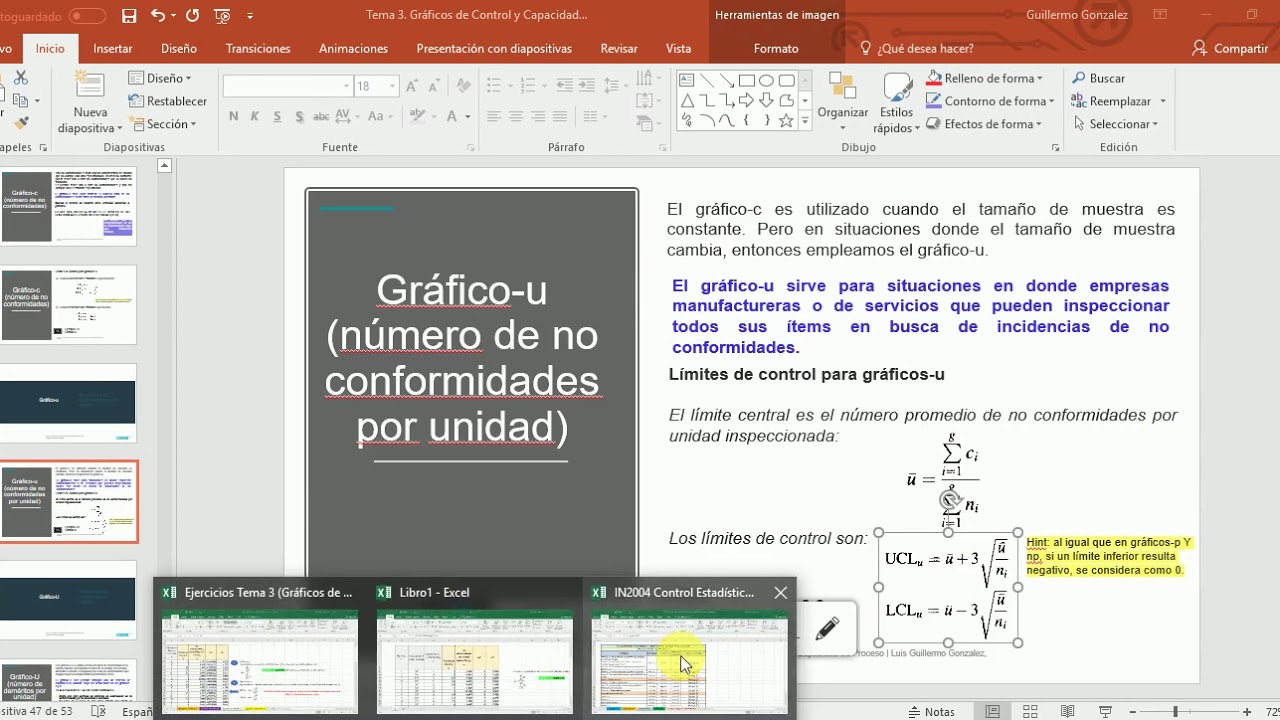Select the triangle shape in the gallery
Viewport: 1280px width, 720px height.
687,100
